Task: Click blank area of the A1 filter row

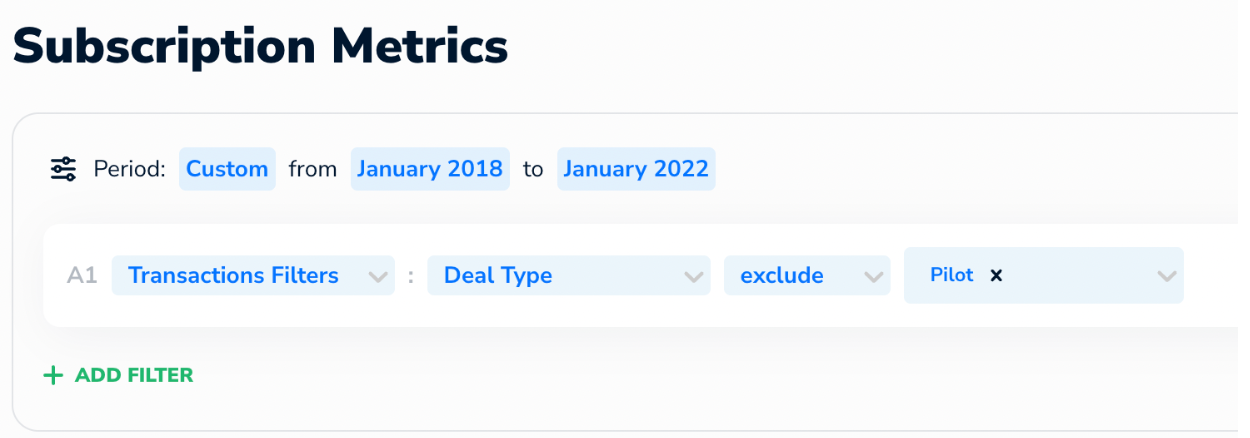Action: click(1210, 275)
